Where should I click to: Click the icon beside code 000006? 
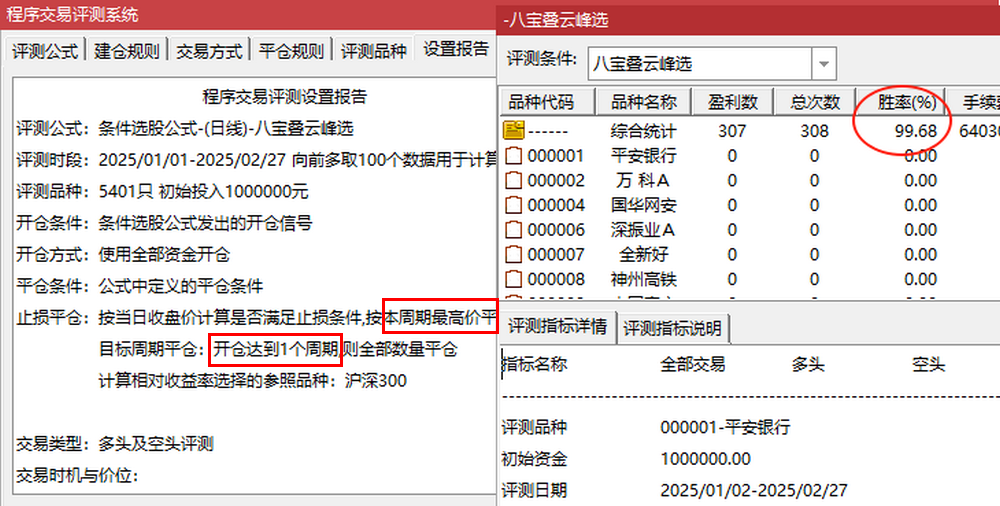pyautogui.click(x=513, y=230)
